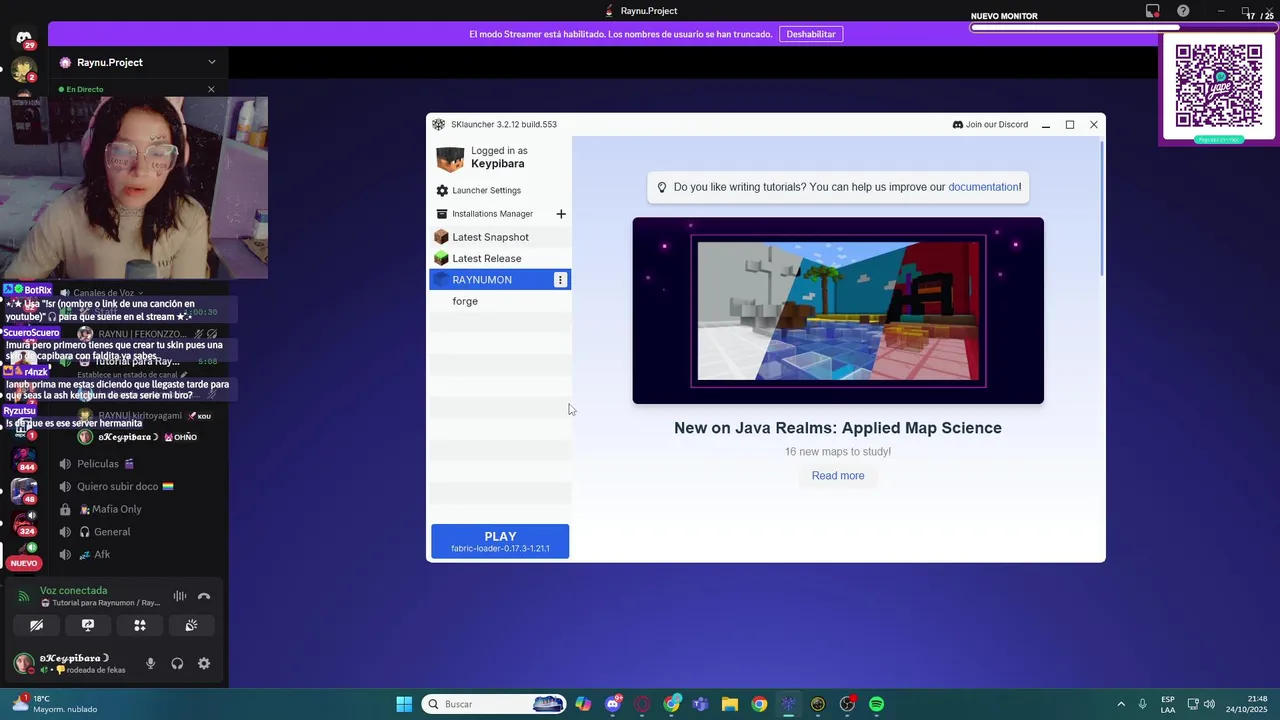Switch to SKlauncher taskbar icon

[789, 704]
